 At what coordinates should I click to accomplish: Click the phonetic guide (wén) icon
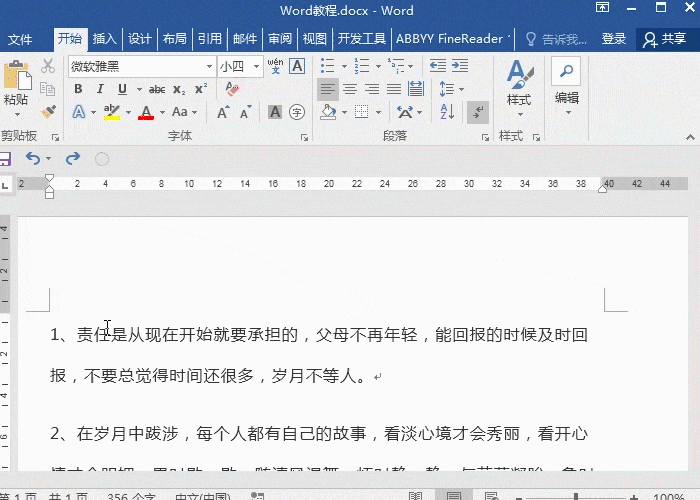[275, 66]
